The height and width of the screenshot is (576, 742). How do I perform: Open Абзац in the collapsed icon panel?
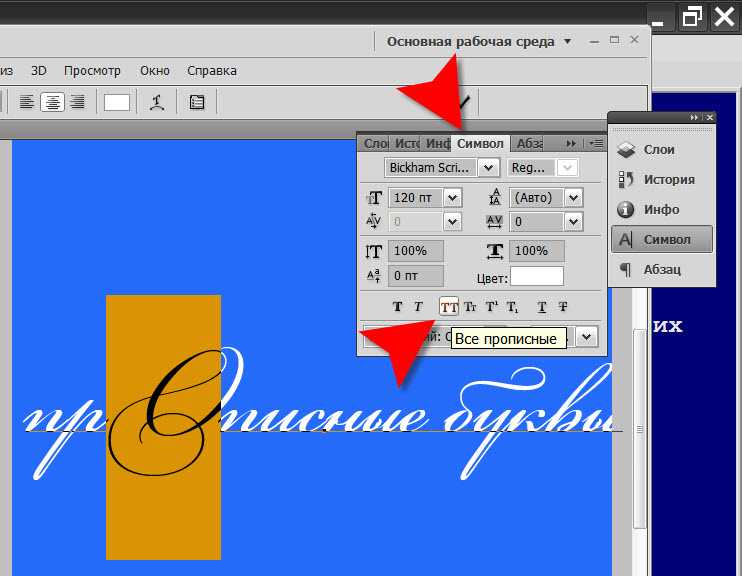pyautogui.click(x=662, y=270)
